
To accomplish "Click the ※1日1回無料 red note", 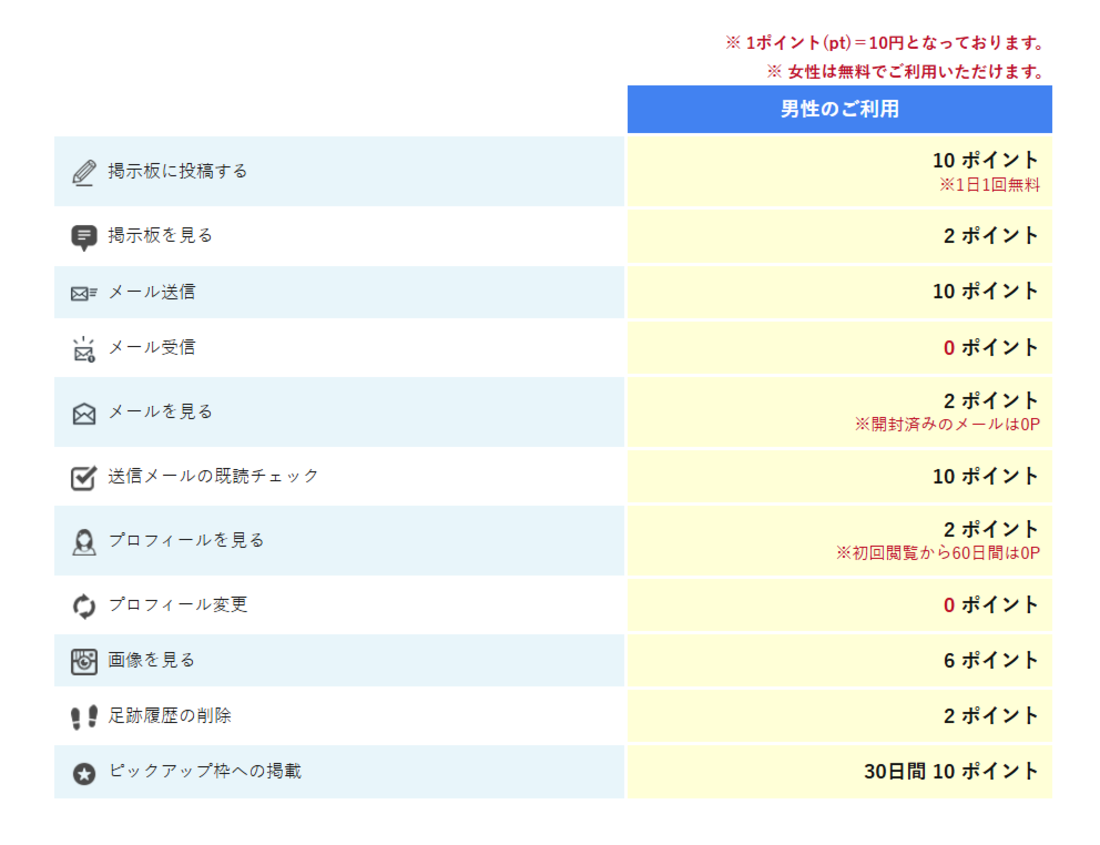I will pos(990,185).
